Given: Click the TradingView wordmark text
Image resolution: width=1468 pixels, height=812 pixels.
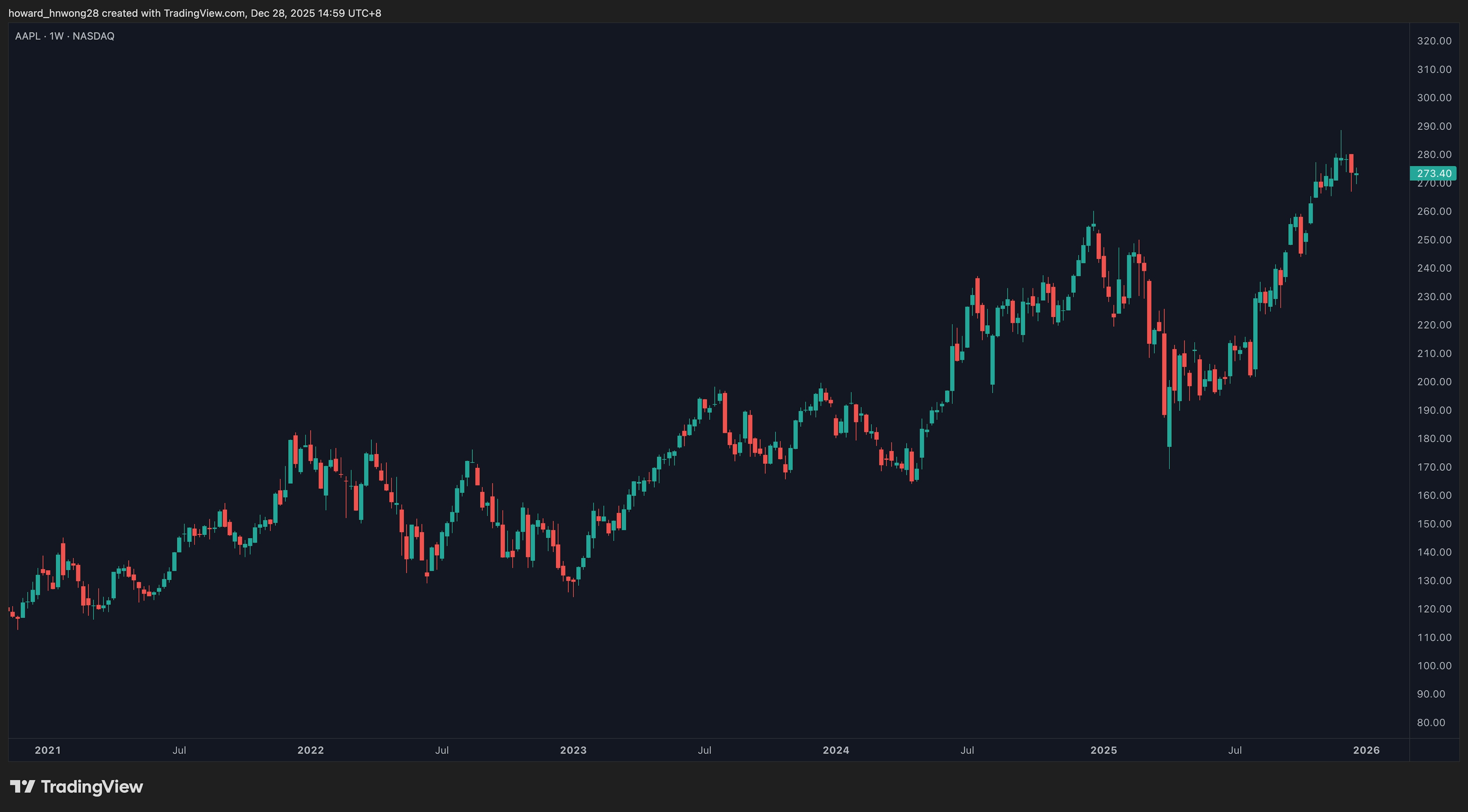Looking at the screenshot, I should tap(92, 786).
